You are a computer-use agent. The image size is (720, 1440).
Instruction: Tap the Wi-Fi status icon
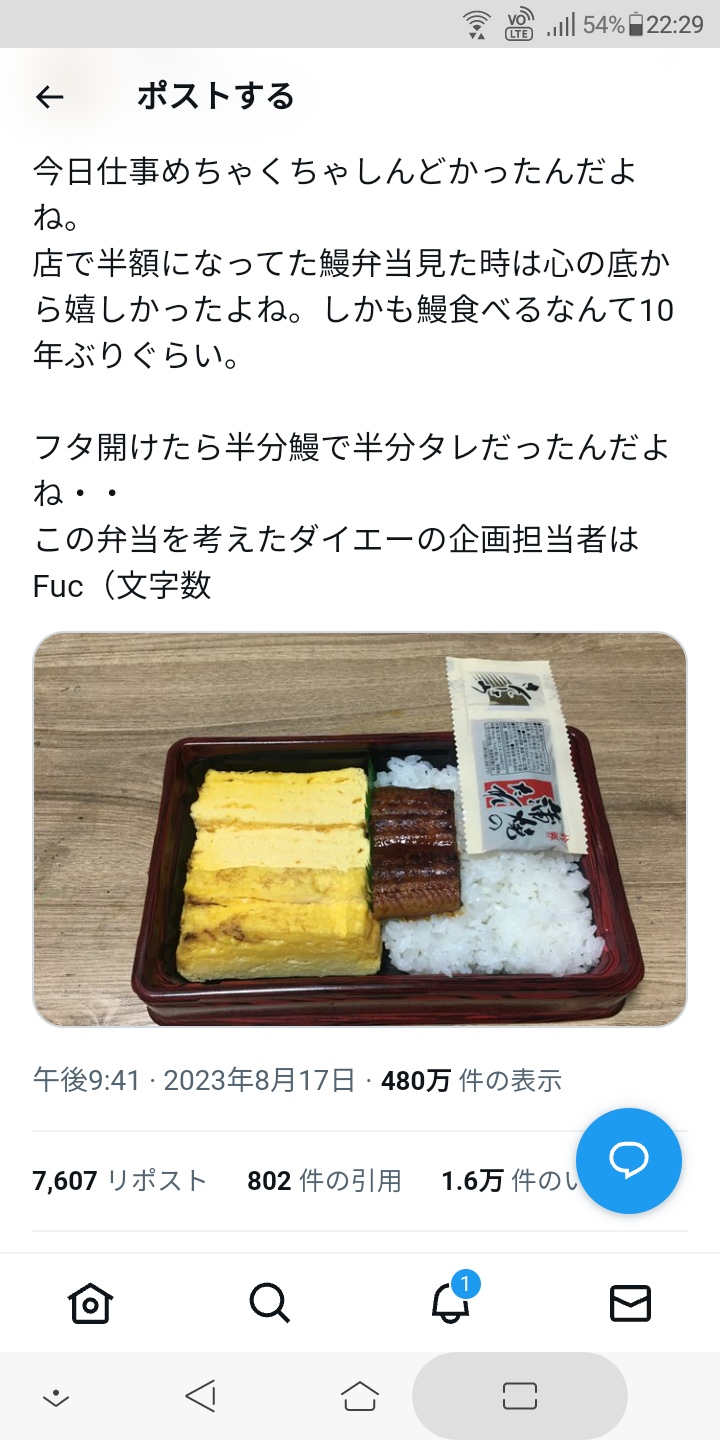pyautogui.click(x=478, y=25)
